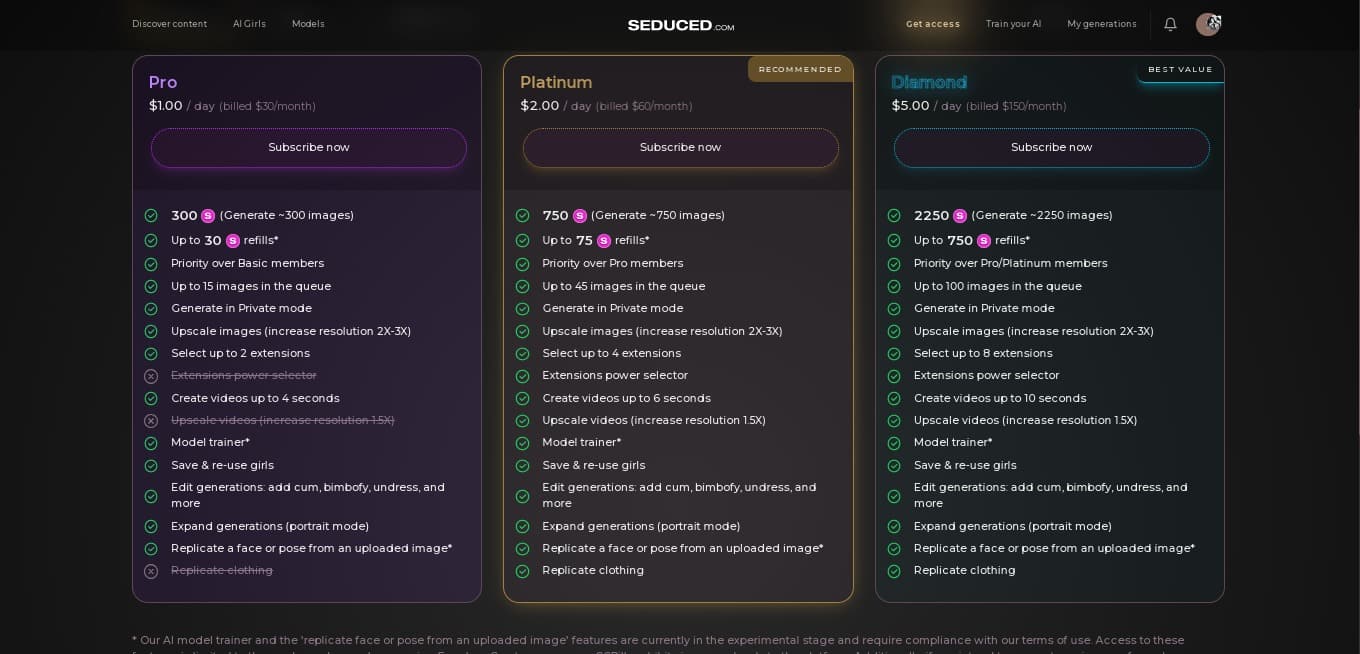1360x654 pixels.
Task: Click '(billed $60/month)' text
Action: [644, 106]
